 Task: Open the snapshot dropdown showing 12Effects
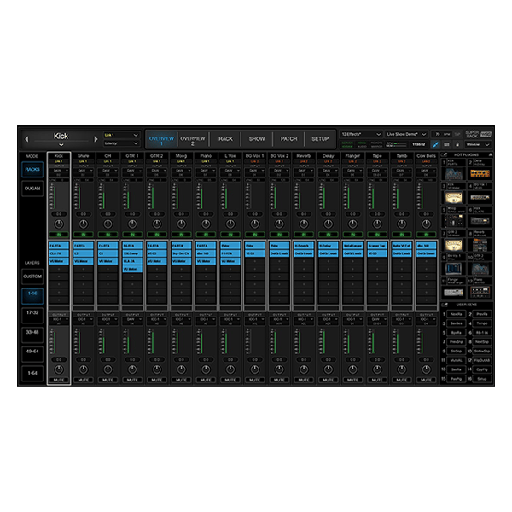[361, 134]
